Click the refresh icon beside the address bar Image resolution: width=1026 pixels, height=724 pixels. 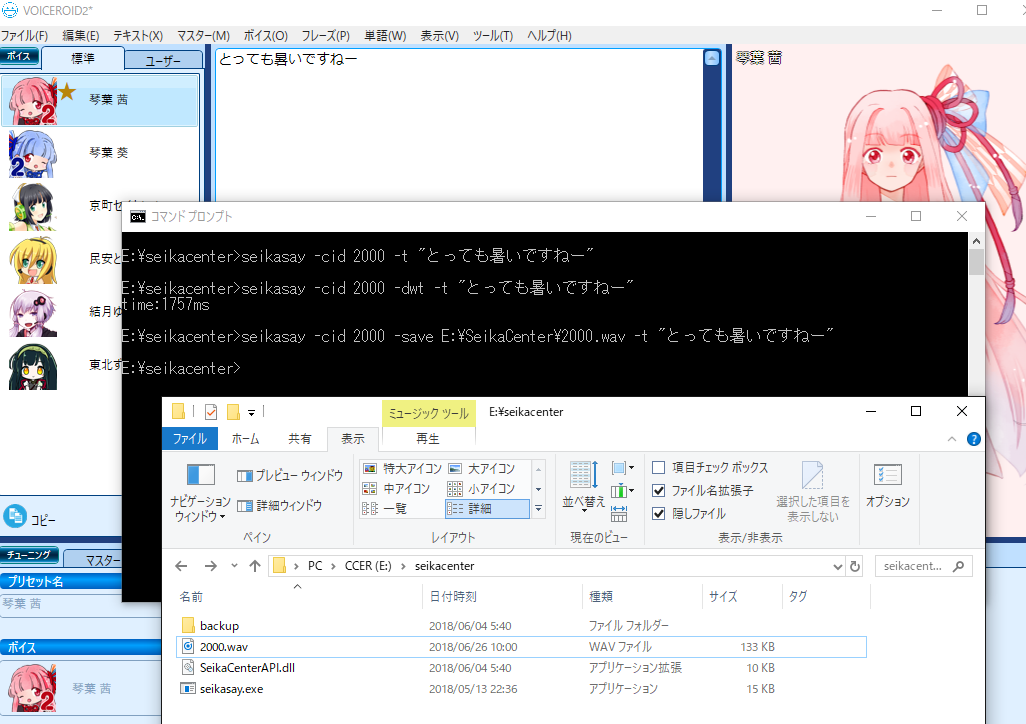(x=854, y=566)
